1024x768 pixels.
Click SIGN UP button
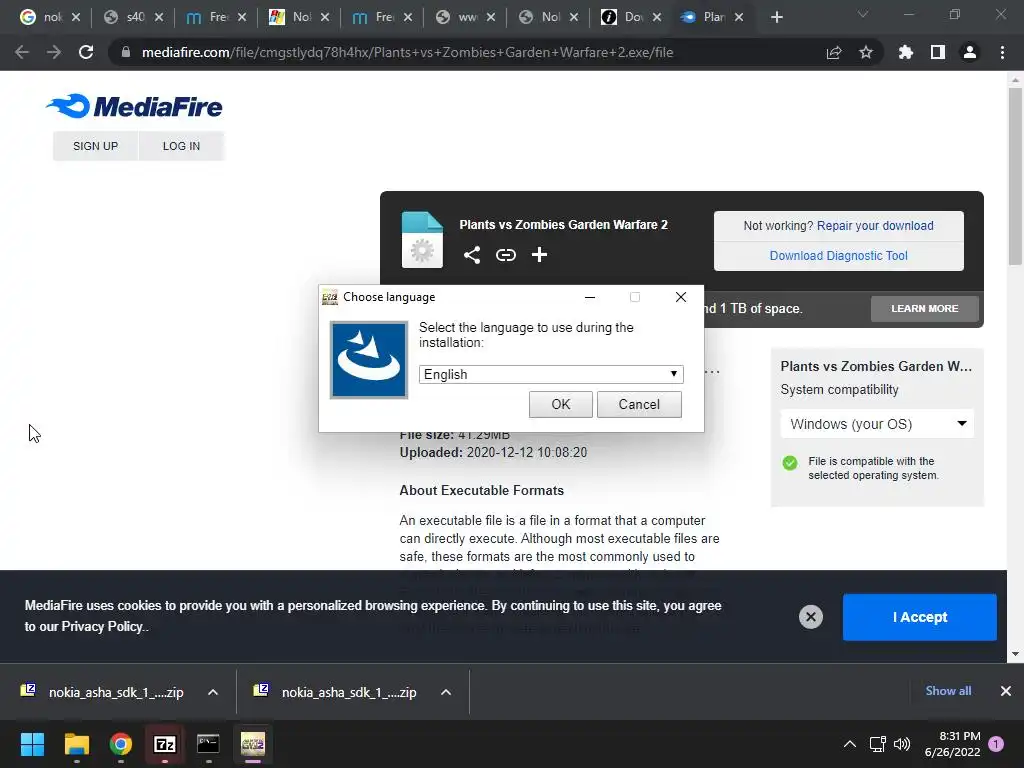coord(95,146)
